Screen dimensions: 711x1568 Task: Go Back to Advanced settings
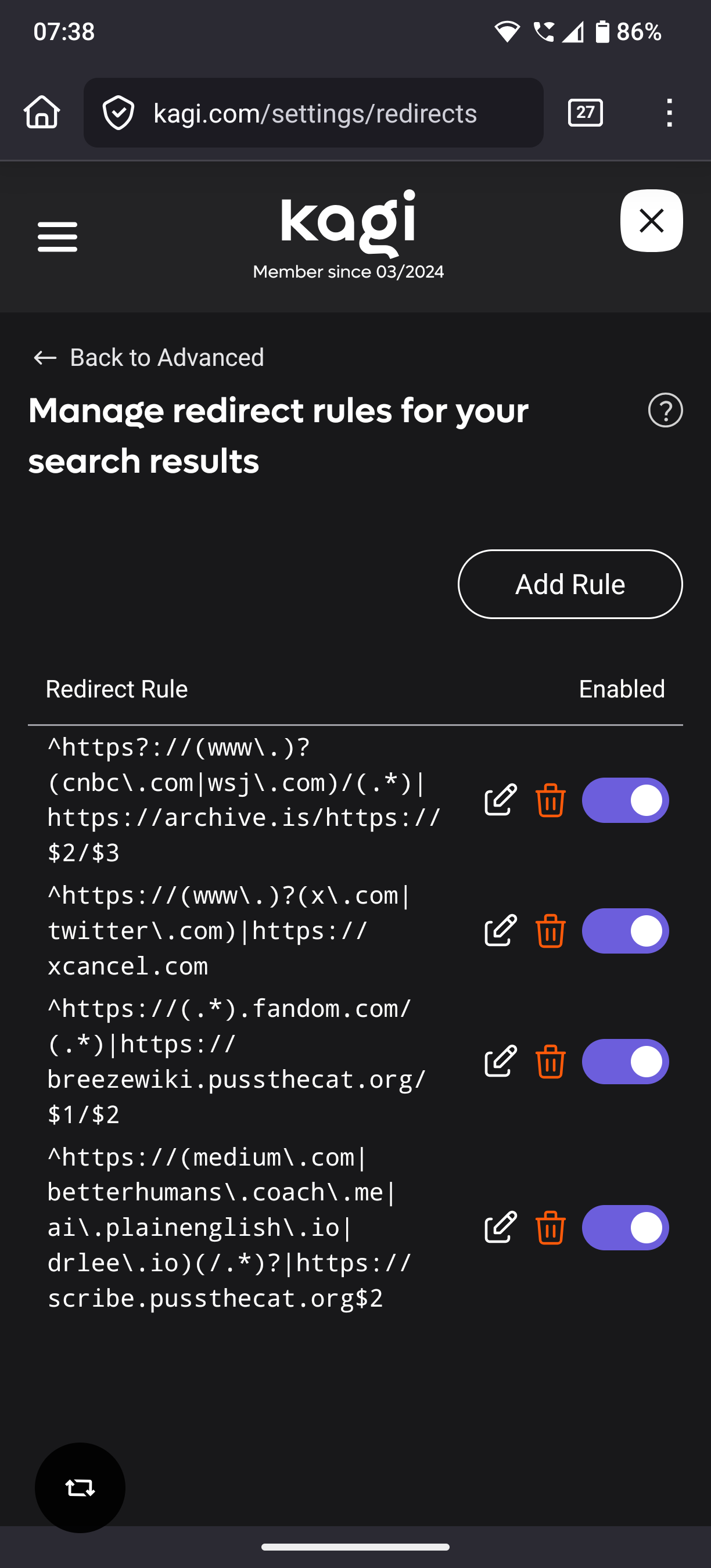pos(149,357)
